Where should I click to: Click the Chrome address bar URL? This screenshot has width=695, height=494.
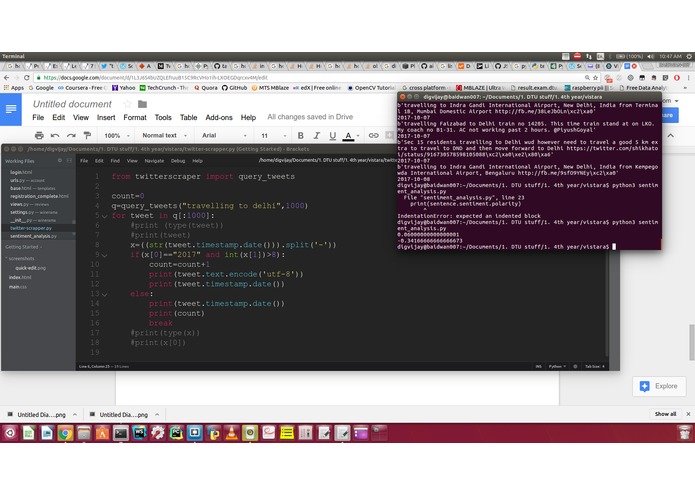tap(156, 78)
